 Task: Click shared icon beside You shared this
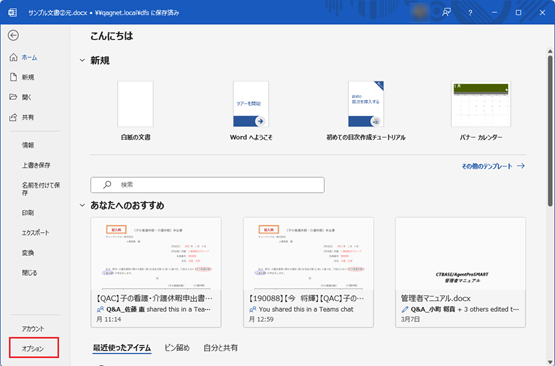[x=253, y=309]
